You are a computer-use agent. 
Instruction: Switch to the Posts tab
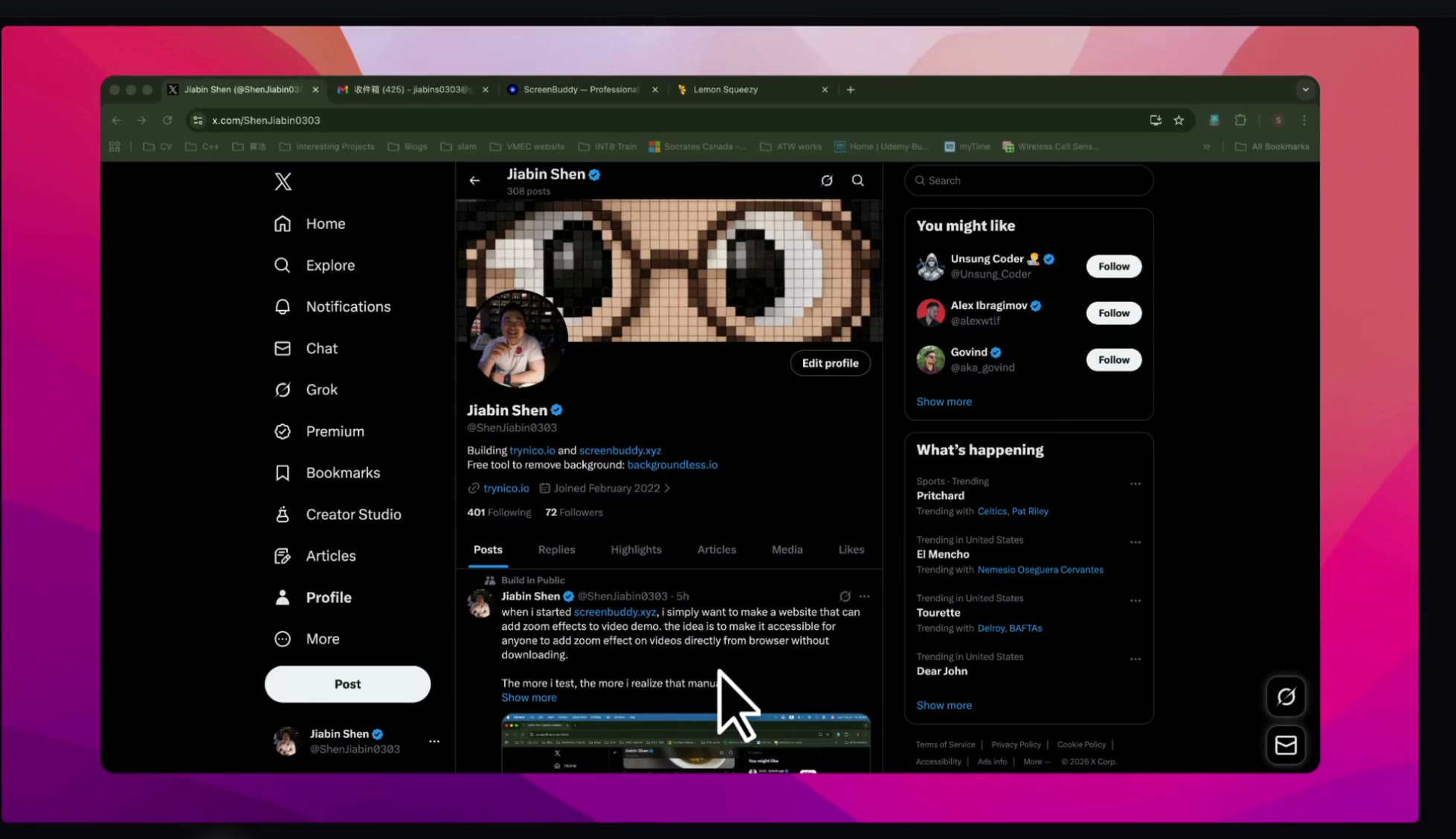tap(488, 550)
